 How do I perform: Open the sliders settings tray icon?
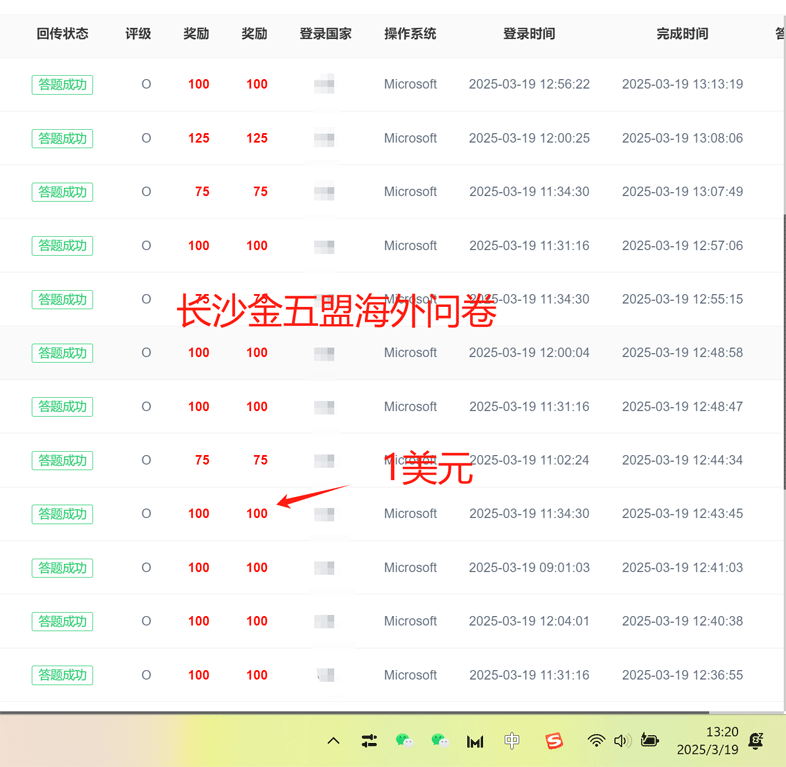tap(369, 741)
